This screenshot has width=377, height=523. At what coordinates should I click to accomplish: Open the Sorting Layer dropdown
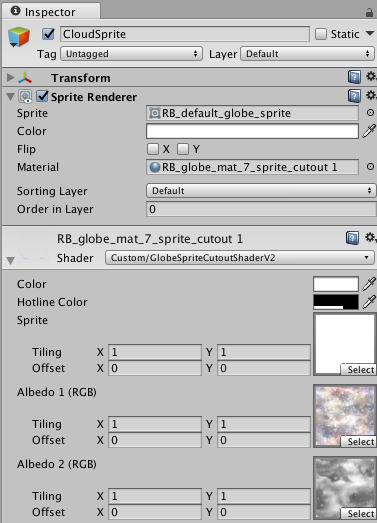point(261,190)
